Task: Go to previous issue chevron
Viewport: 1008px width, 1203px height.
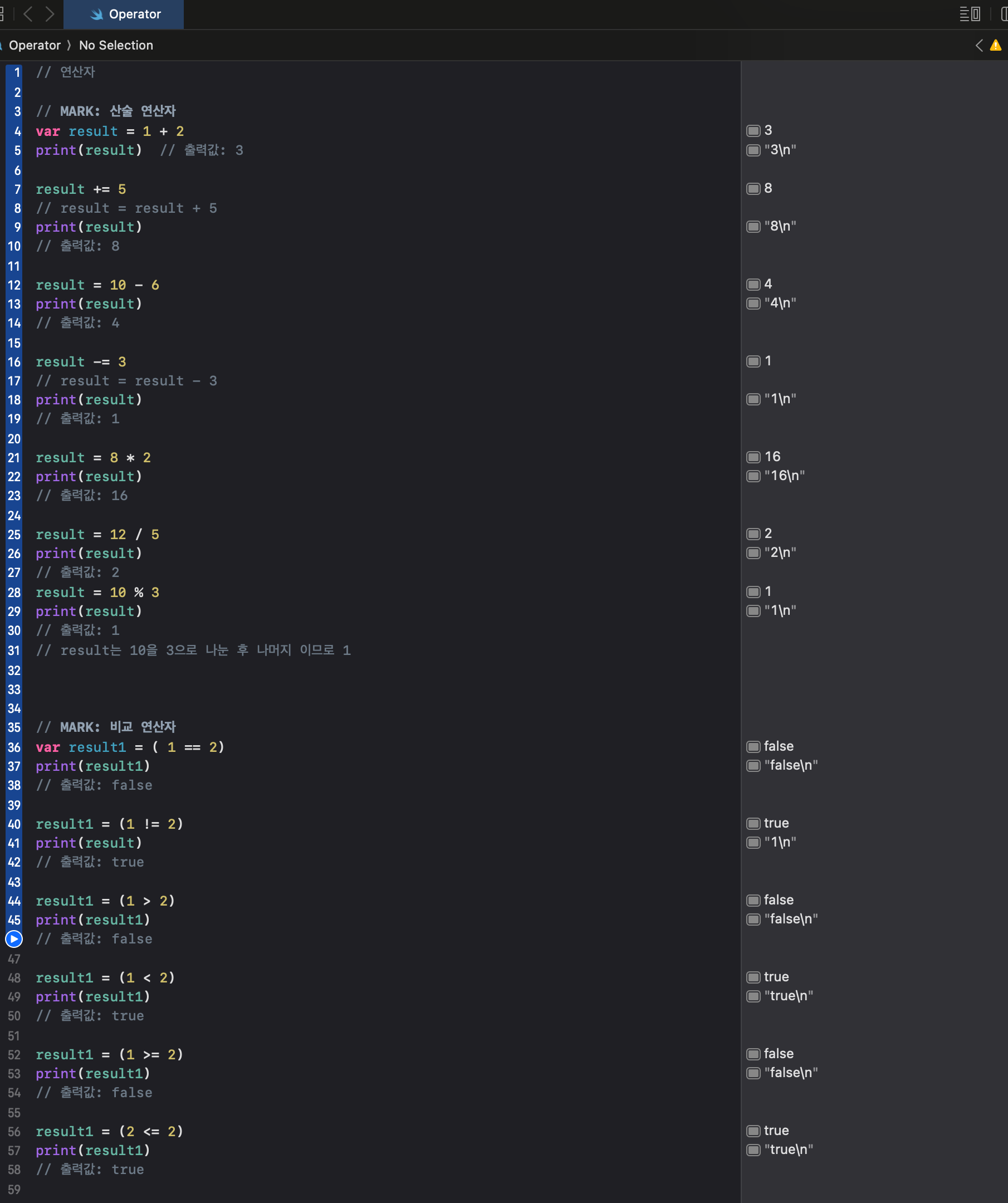Action: click(980, 45)
